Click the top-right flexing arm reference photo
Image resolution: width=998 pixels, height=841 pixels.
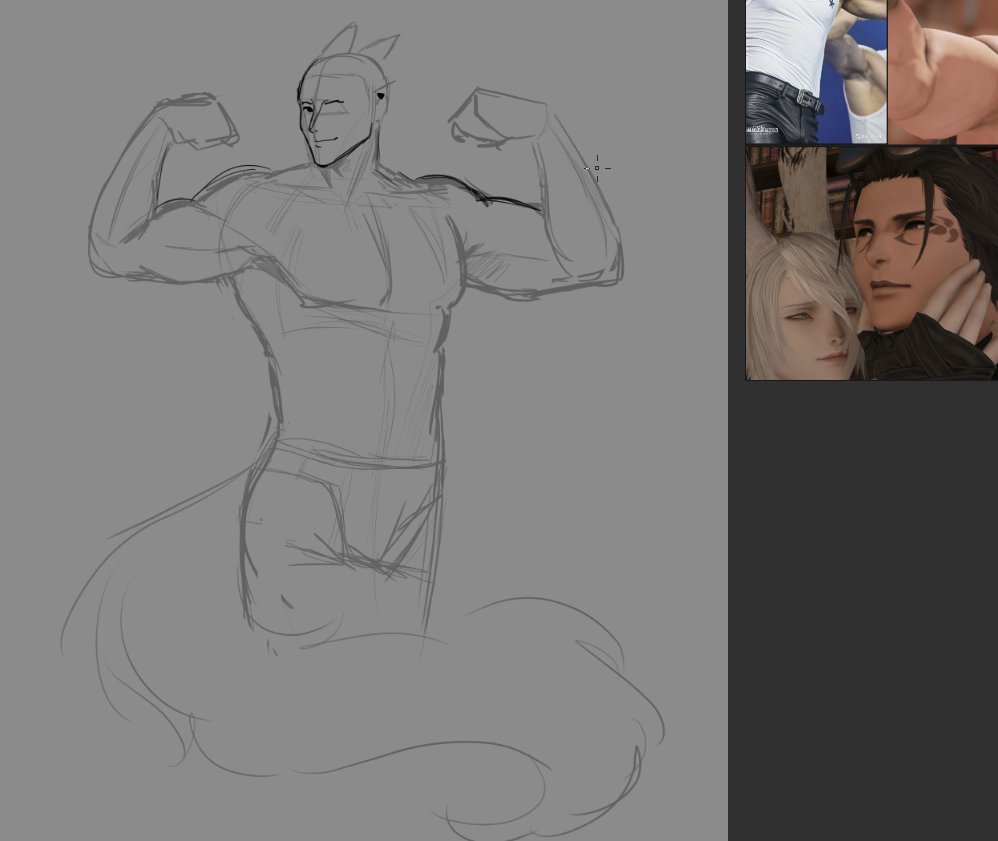click(x=945, y=70)
